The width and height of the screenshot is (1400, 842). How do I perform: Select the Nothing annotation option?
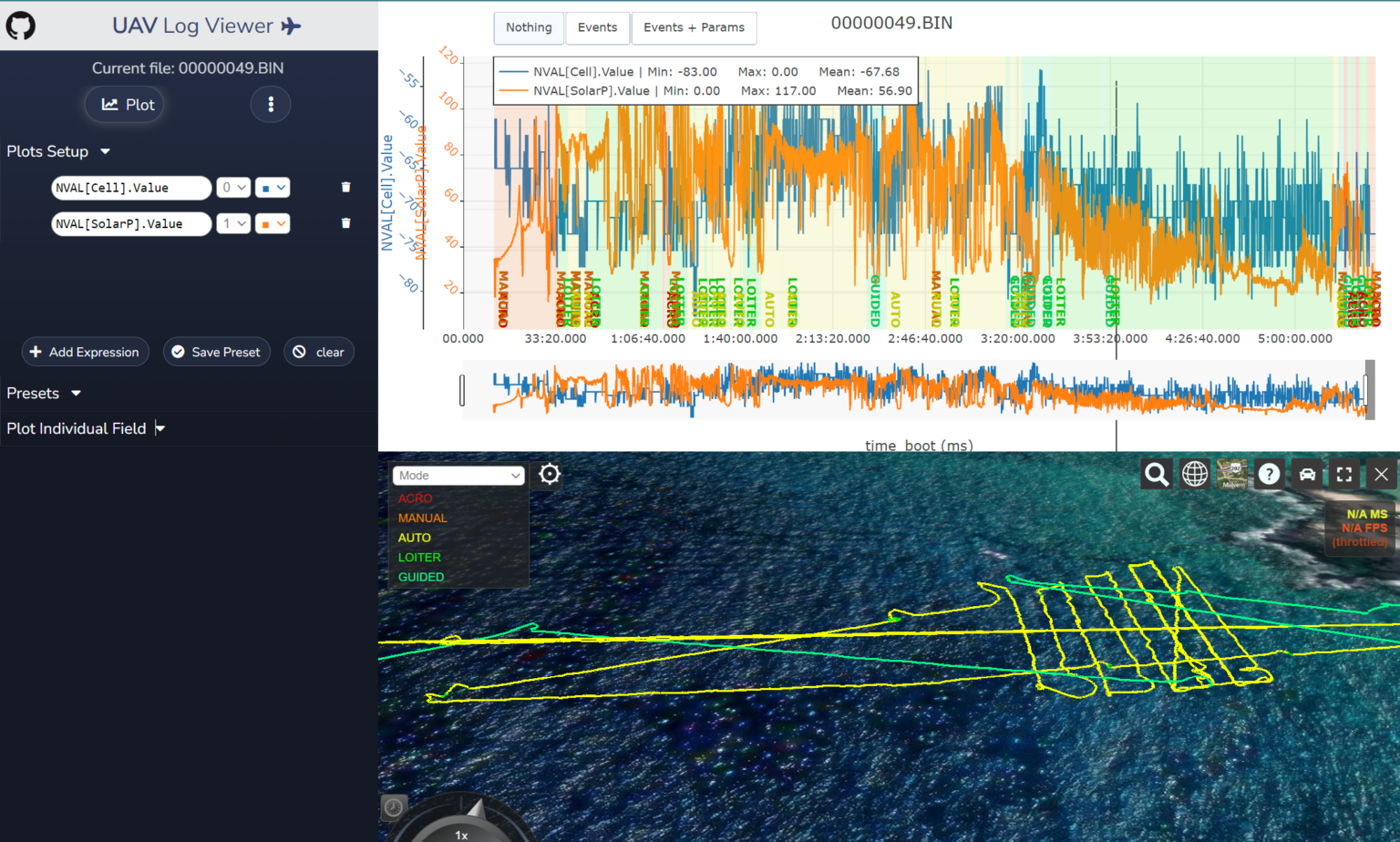tap(529, 28)
